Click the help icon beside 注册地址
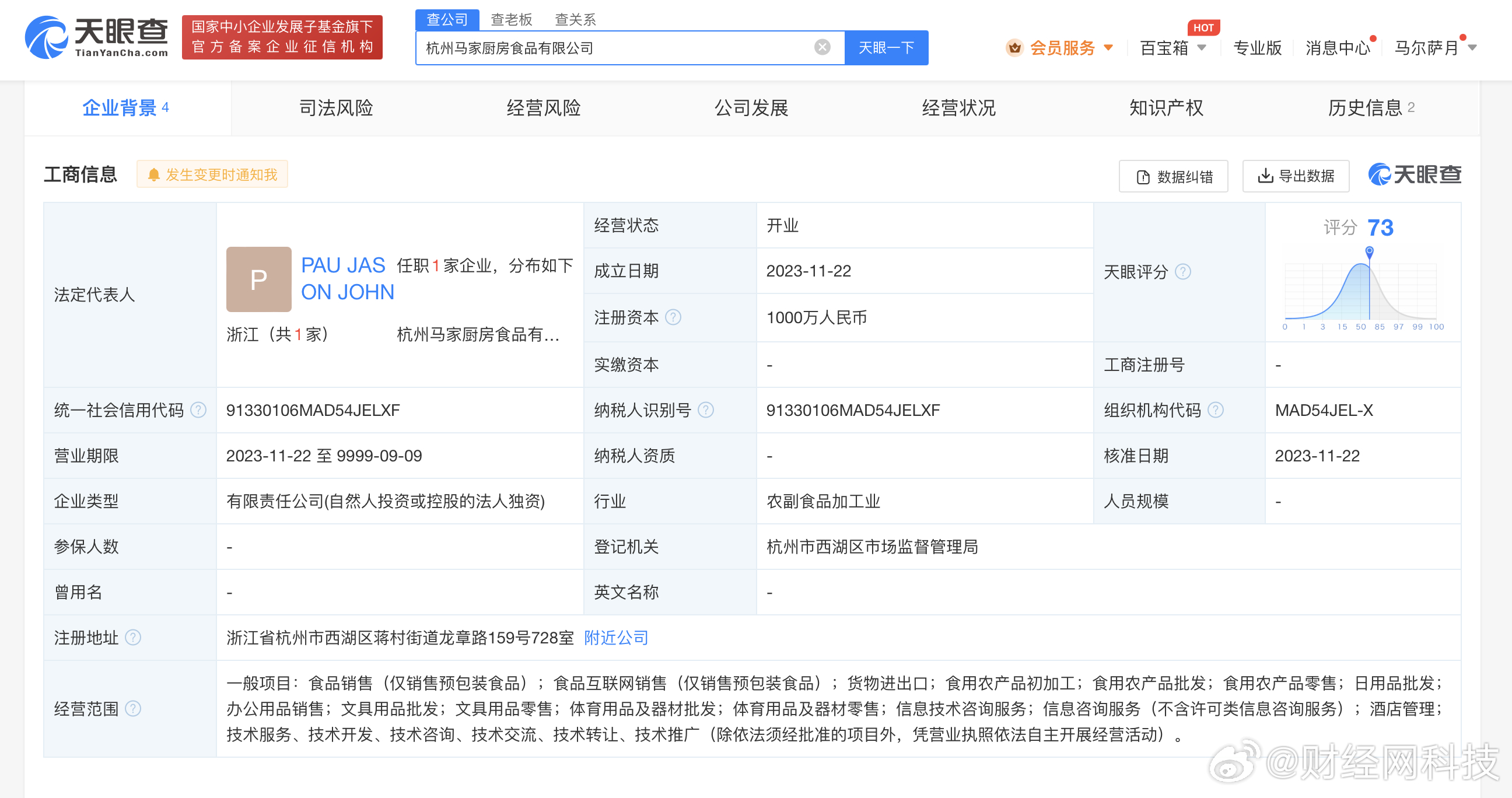This screenshot has height=798, width=1512. click(133, 638)
